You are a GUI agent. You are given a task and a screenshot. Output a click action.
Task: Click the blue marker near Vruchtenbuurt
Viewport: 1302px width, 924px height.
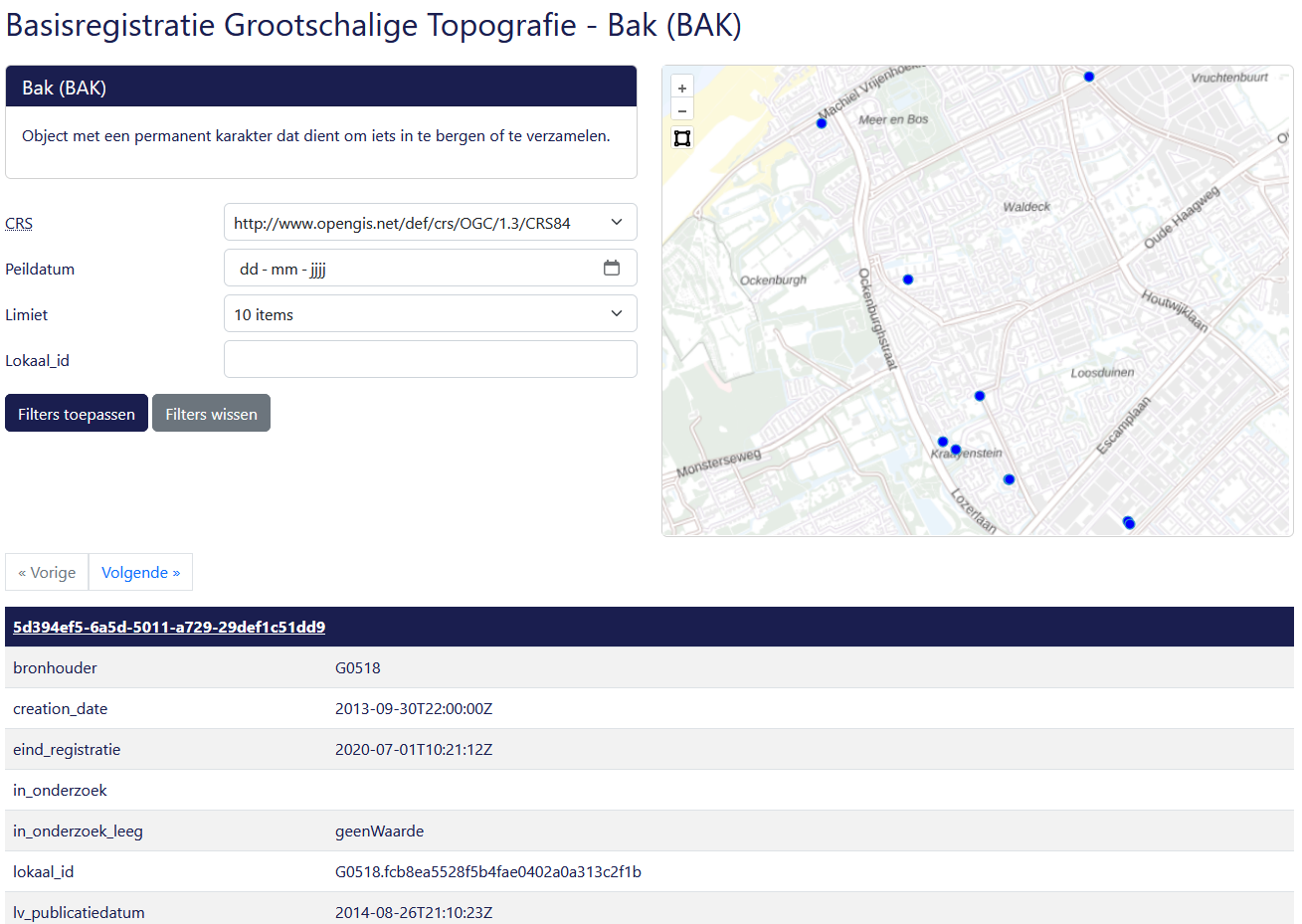coord(1089,77)
